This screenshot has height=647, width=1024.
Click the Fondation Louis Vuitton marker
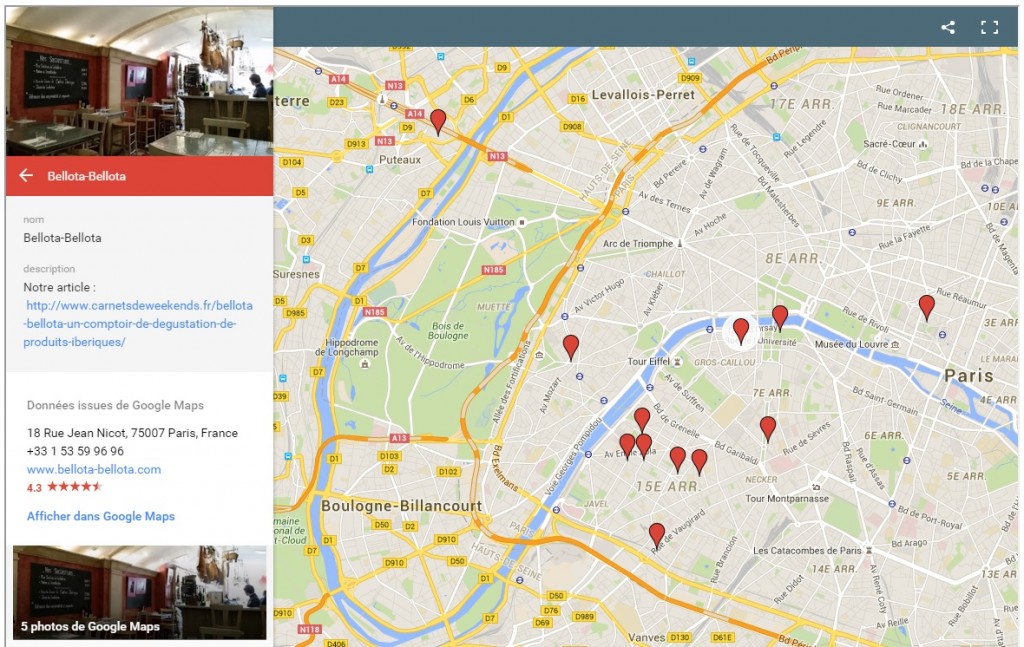tap(522, 222)
